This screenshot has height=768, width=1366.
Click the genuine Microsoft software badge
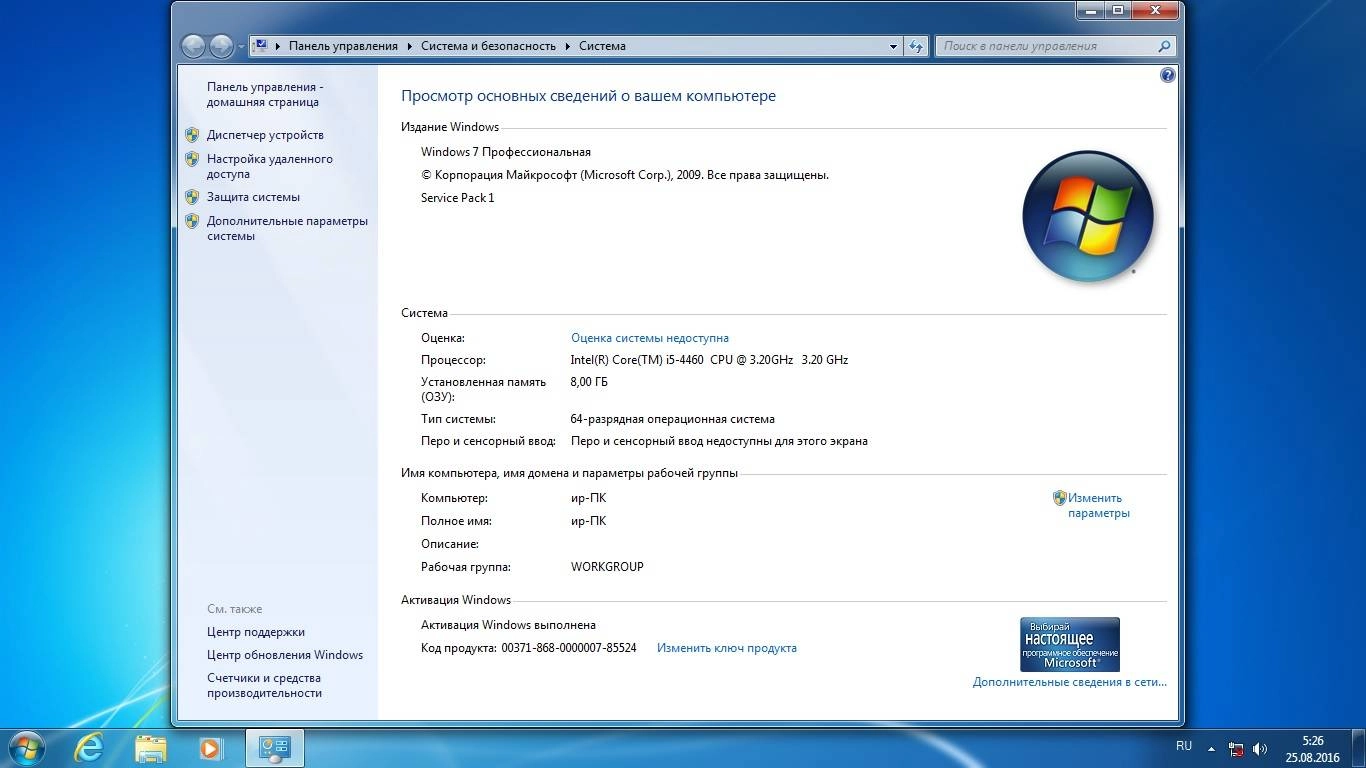click(1070, 644)
